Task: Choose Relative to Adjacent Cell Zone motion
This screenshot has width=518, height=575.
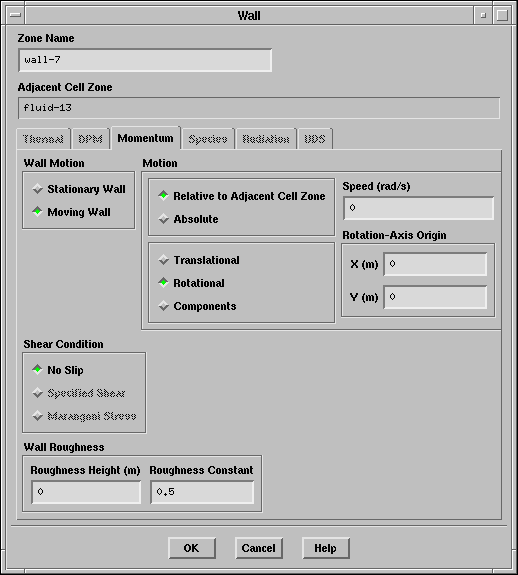Action: (242, 196)
